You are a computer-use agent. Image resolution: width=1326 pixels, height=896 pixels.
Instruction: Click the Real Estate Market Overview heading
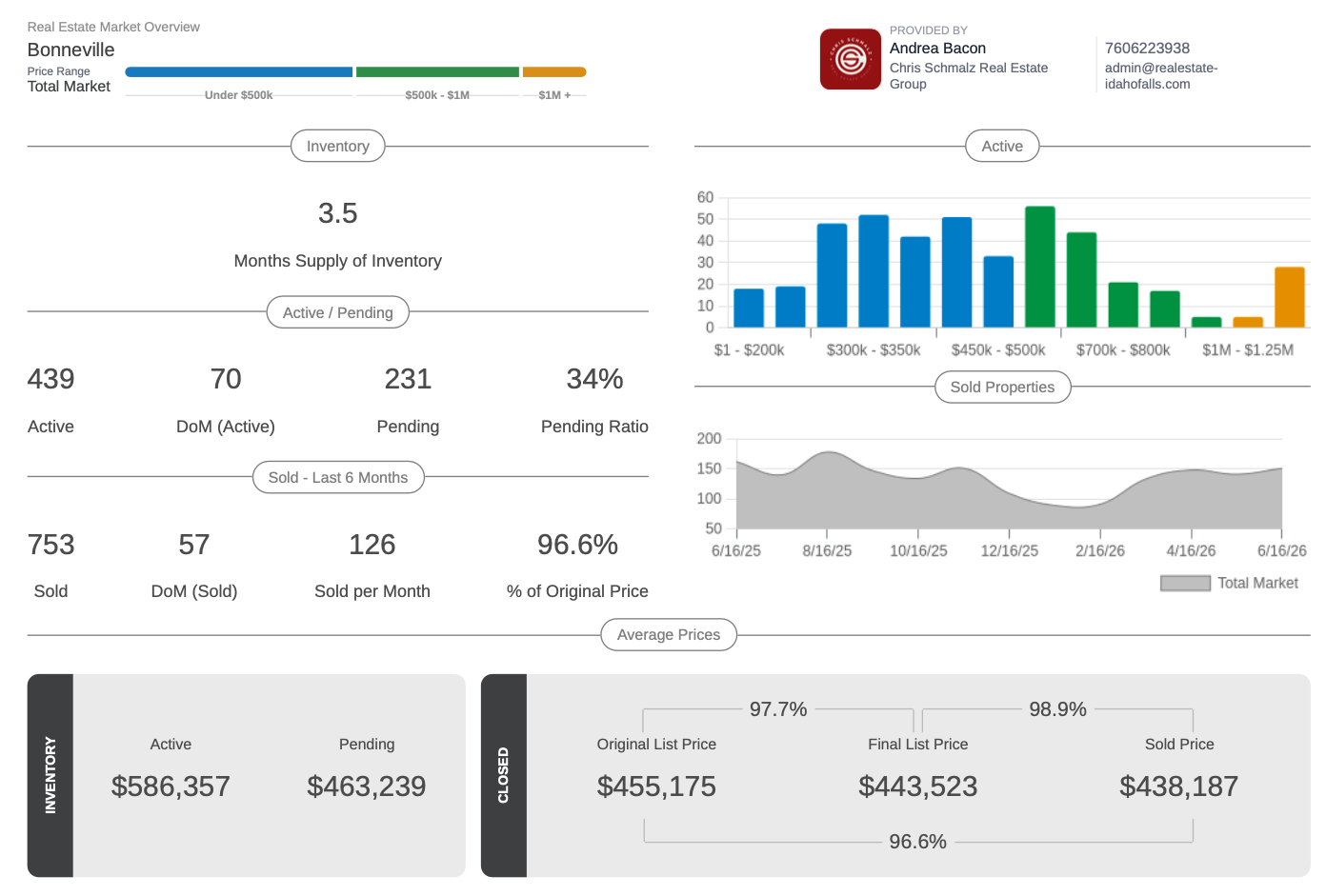pos(113,27)
